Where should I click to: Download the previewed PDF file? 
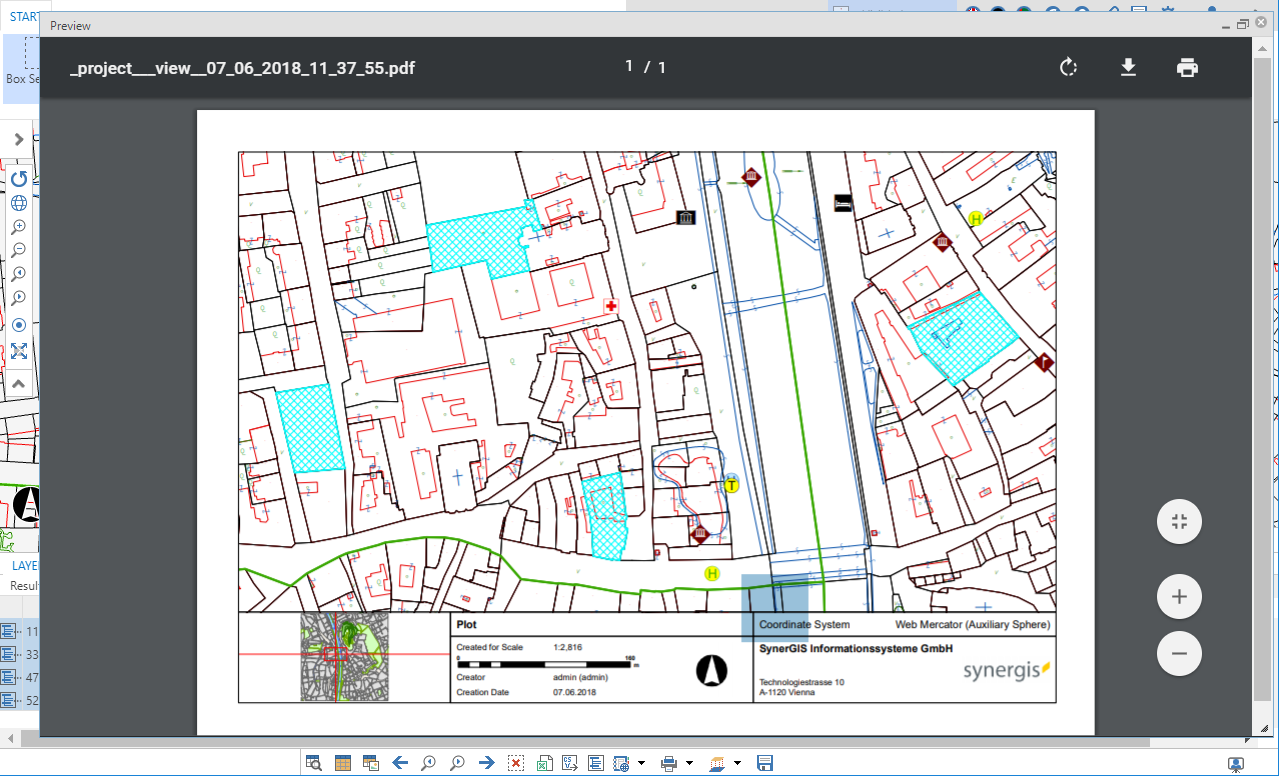1128,67
